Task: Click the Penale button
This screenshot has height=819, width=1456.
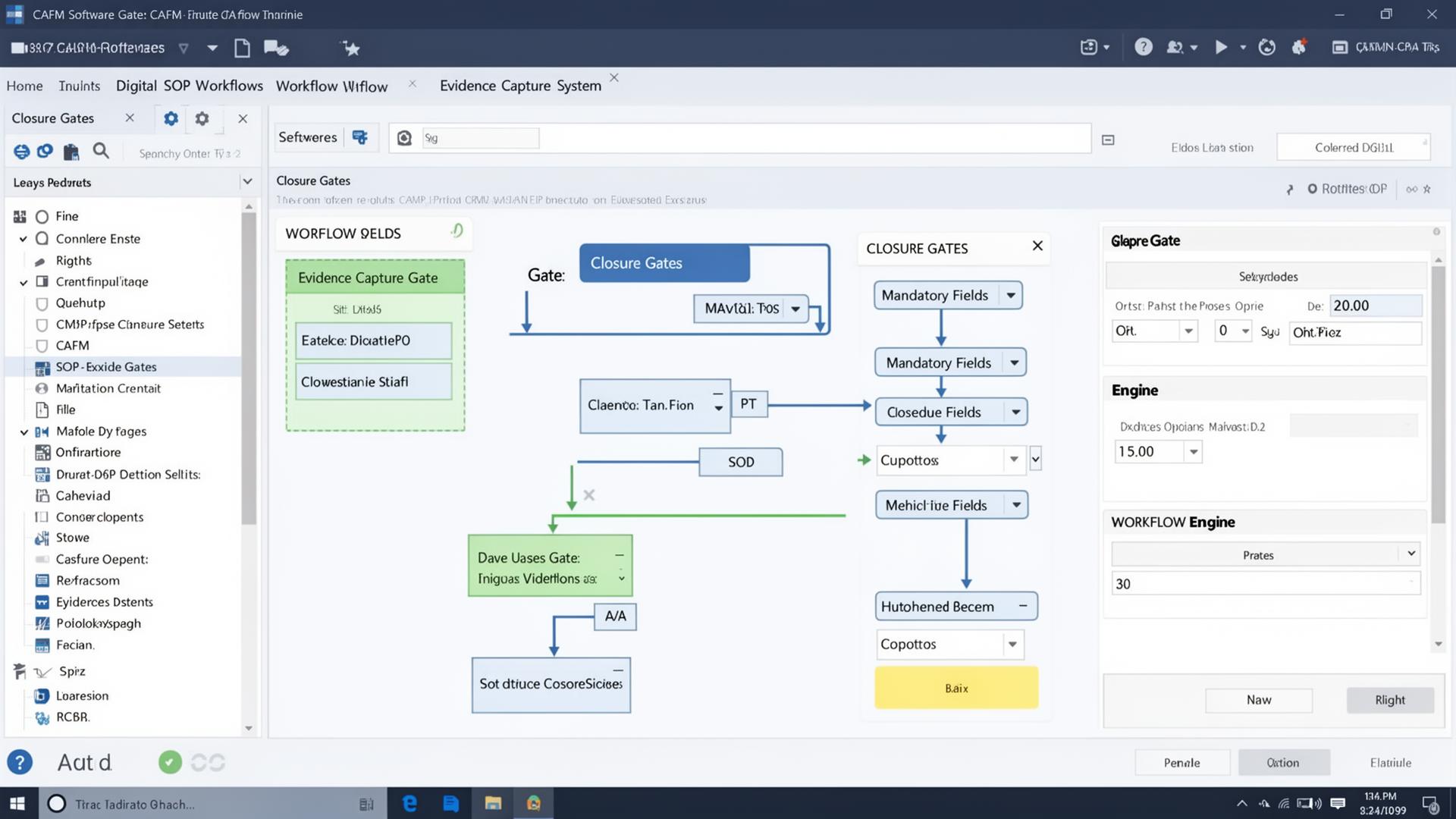Action: click(x=1181, y=763)
